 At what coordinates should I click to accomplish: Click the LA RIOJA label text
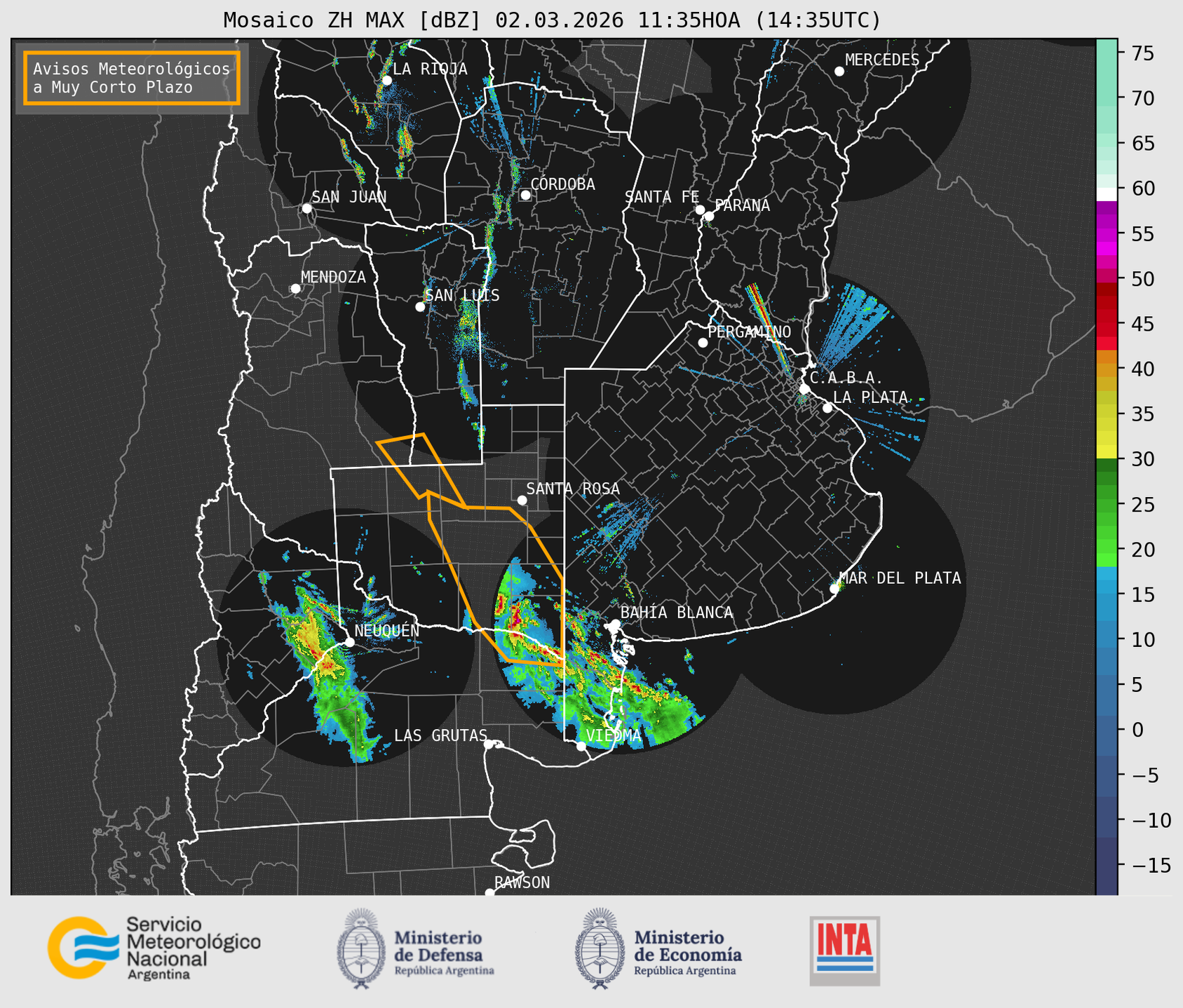pos(430,69)
